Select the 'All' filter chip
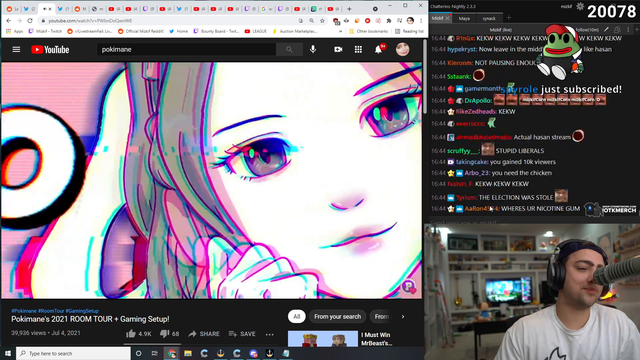This screenshot has height=360, width=640. 296,316
